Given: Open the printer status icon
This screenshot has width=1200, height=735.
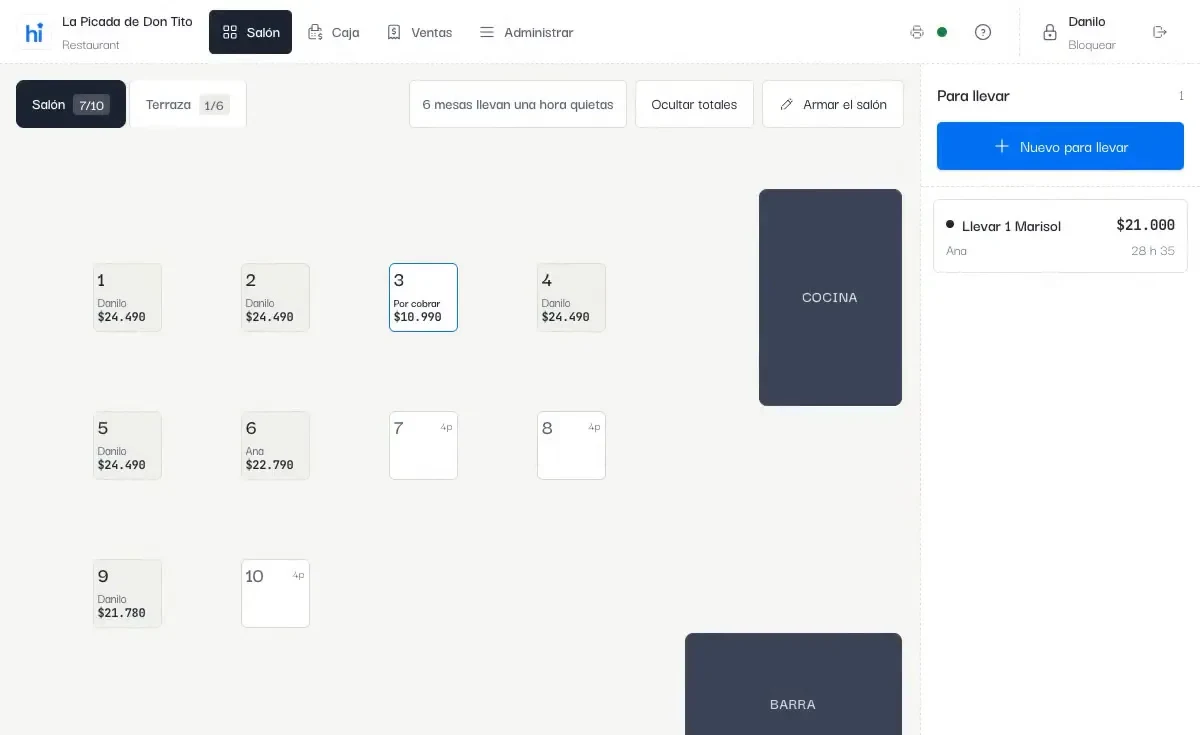Looking at the screenshot, I should click(x=917, y=32).
